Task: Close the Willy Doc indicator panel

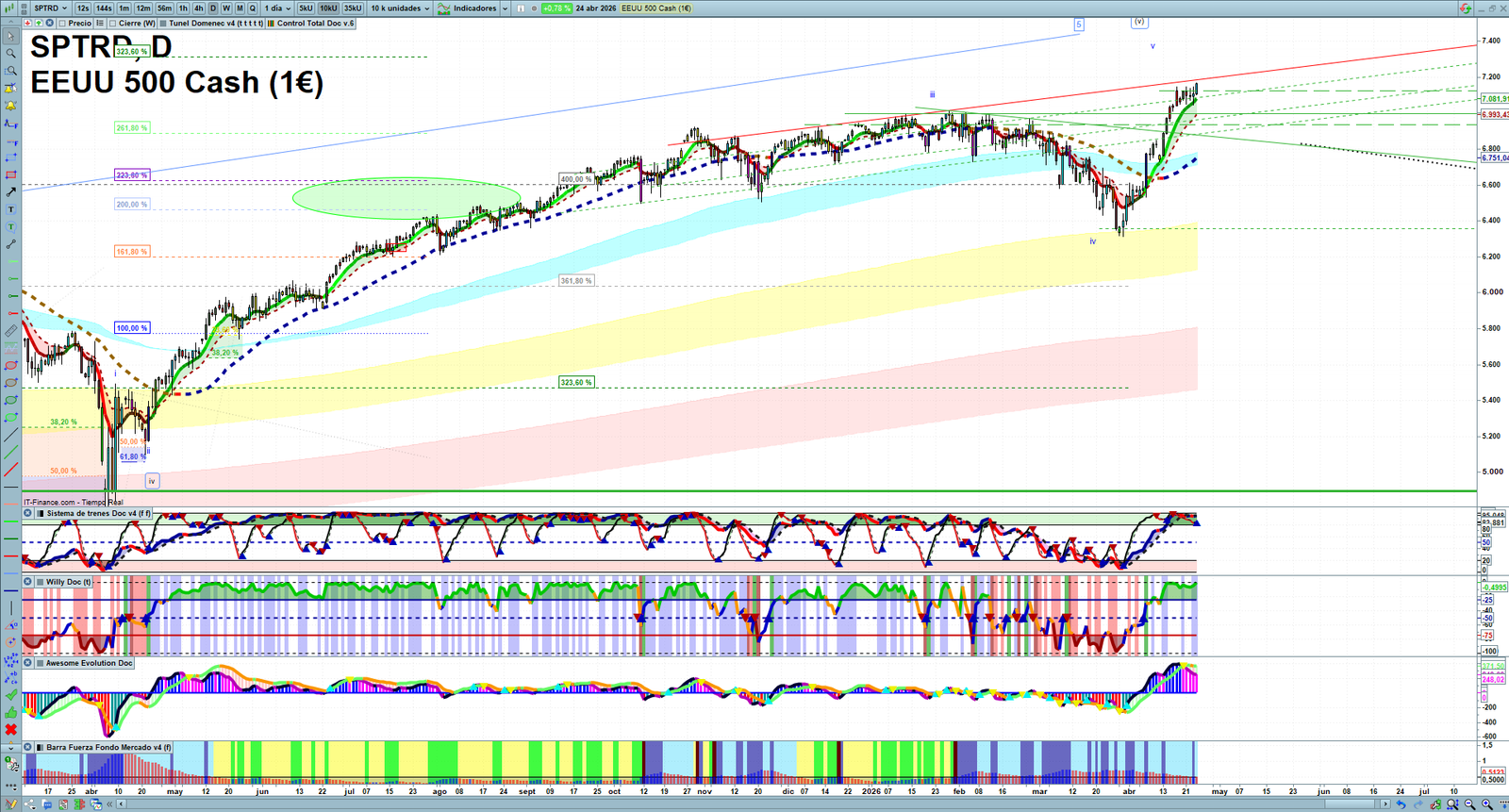Action: (x=28, y=582)
